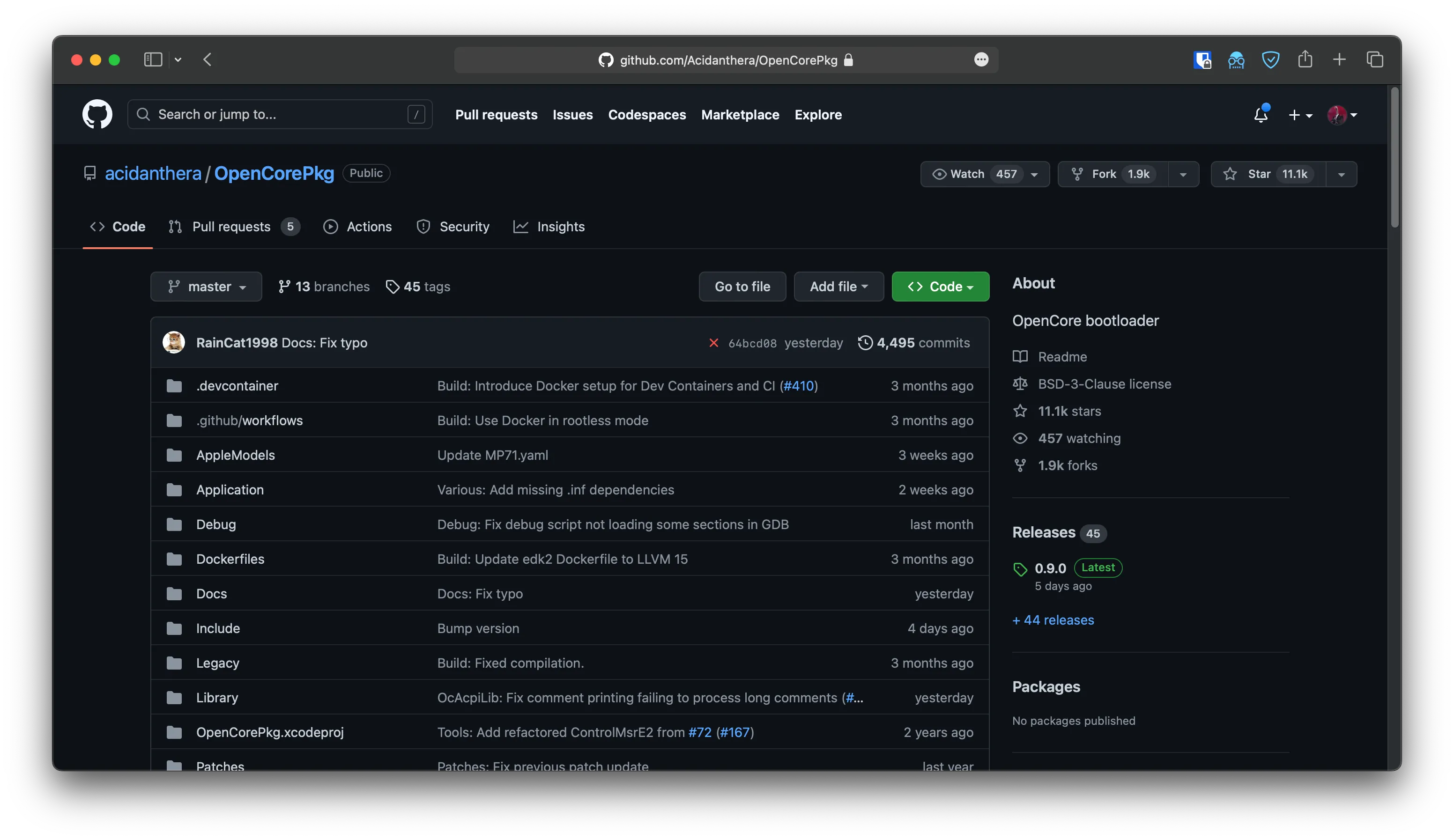Click Go to file button
This screenshot has width=1454, height=840.
click(742, 287)
